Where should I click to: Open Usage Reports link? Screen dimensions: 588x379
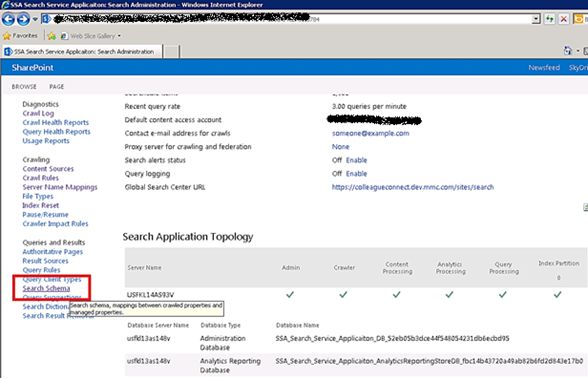click(46, 141)
